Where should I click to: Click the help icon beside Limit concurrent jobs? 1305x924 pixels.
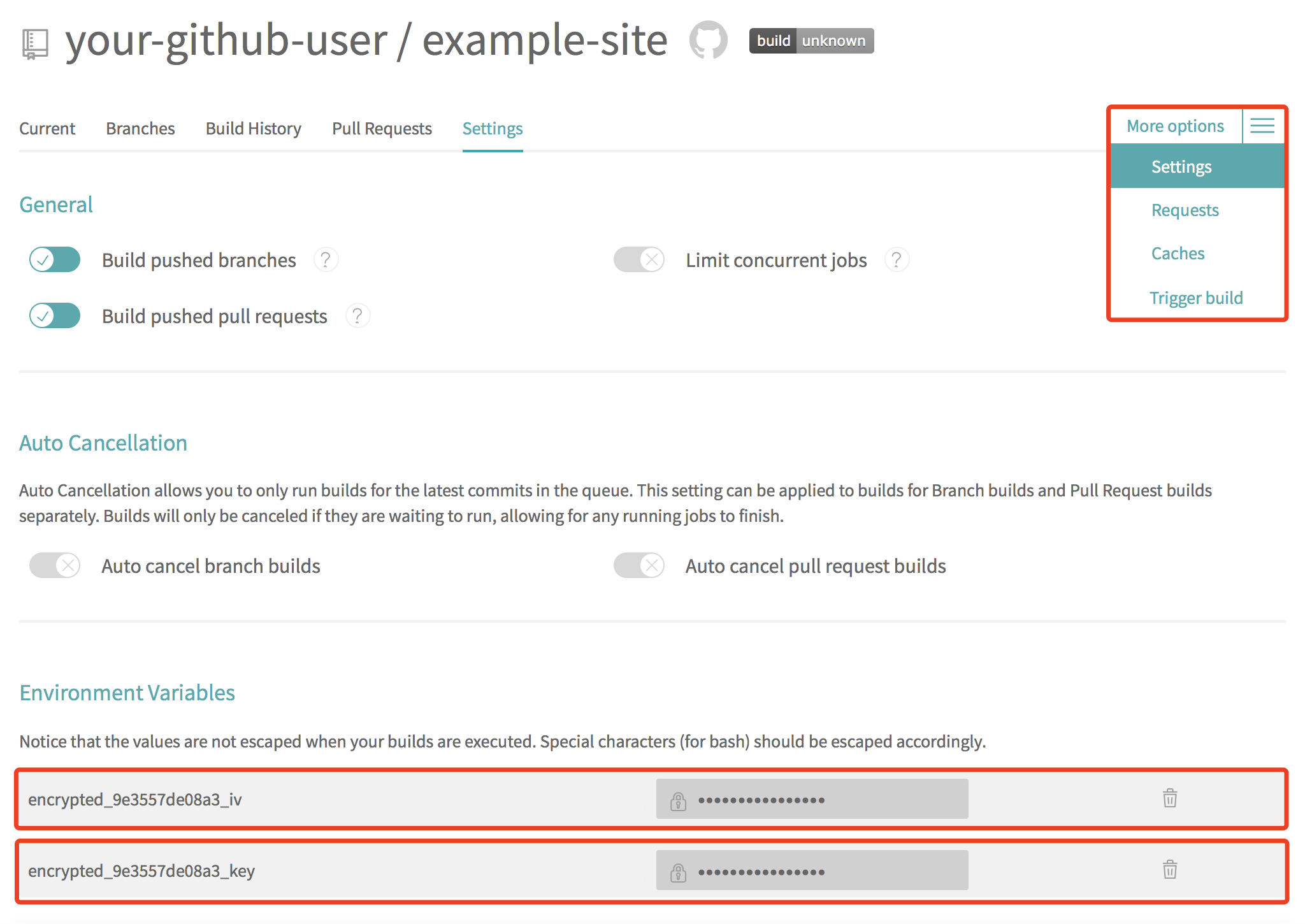[x=897, y=259]
